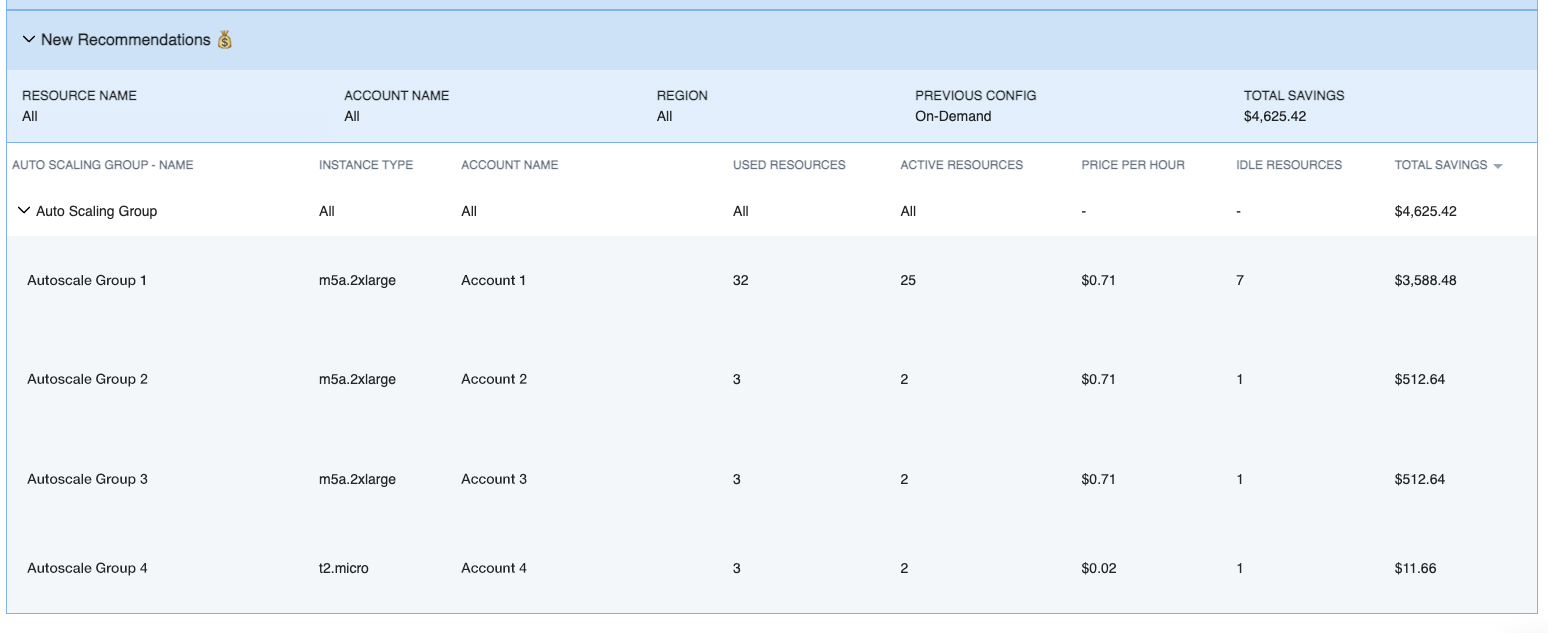Screen dimensions: 1548x633
Task: Click the Price Per Hour column header
Action: pos(1133,165)
